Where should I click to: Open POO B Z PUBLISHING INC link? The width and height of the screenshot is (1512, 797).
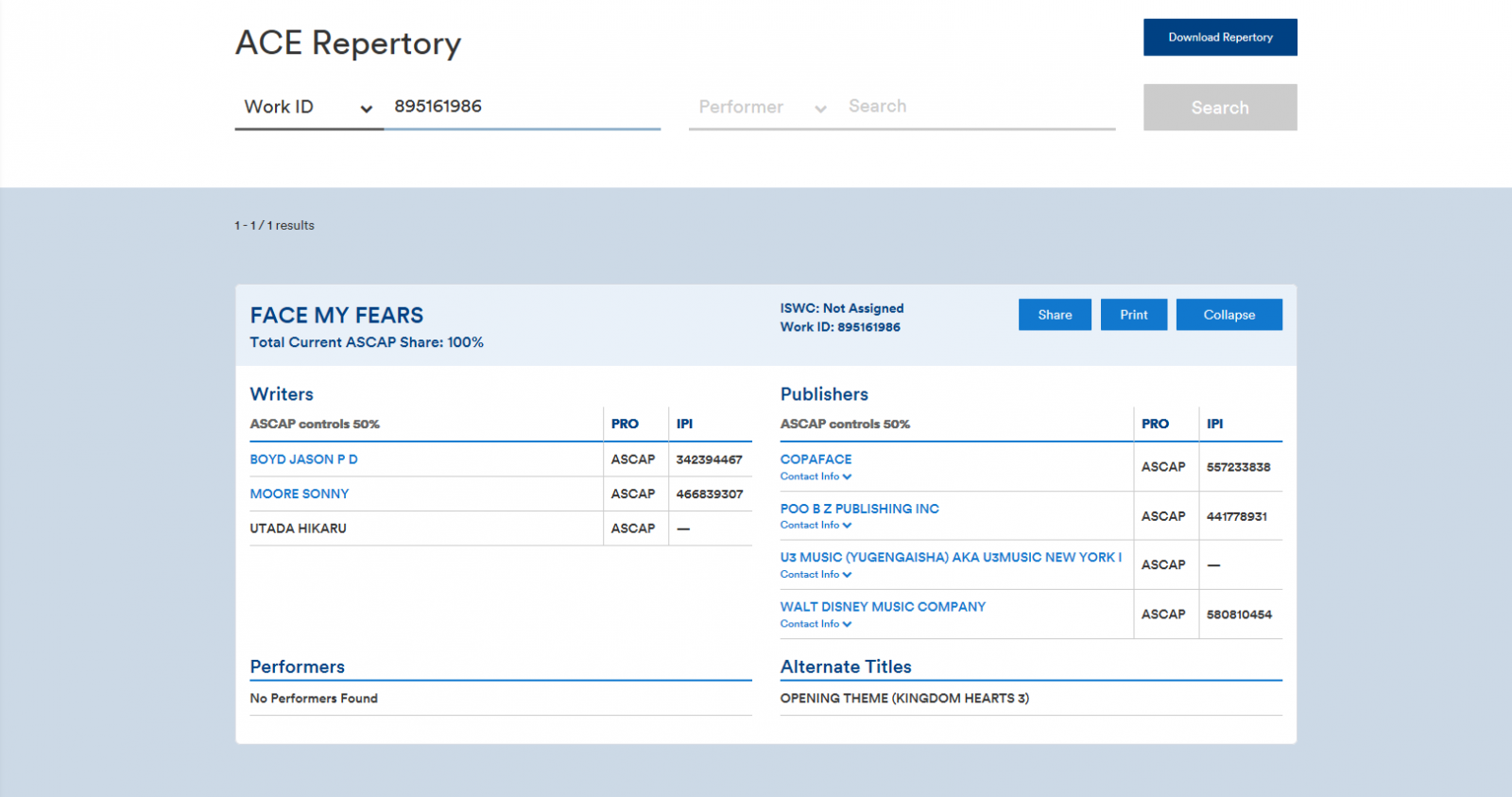point(860,509)
